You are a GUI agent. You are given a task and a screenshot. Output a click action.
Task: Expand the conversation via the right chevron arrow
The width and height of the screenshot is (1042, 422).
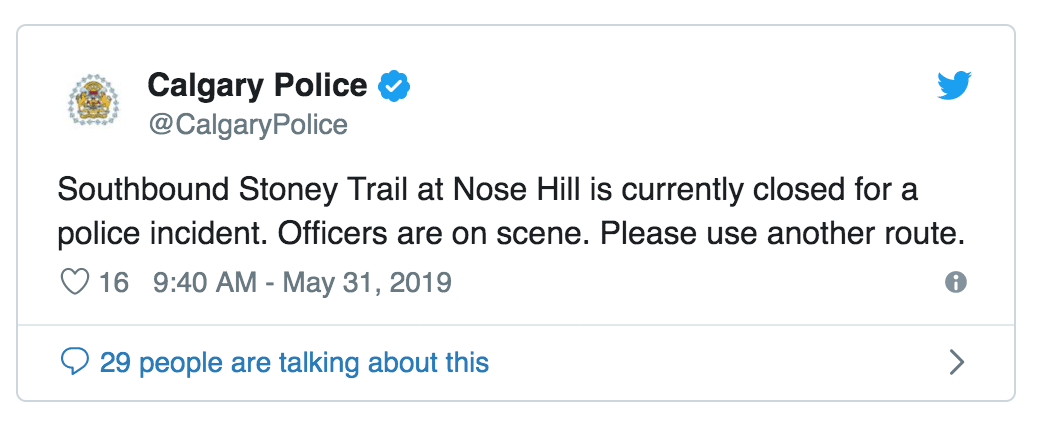click(956, 363)
